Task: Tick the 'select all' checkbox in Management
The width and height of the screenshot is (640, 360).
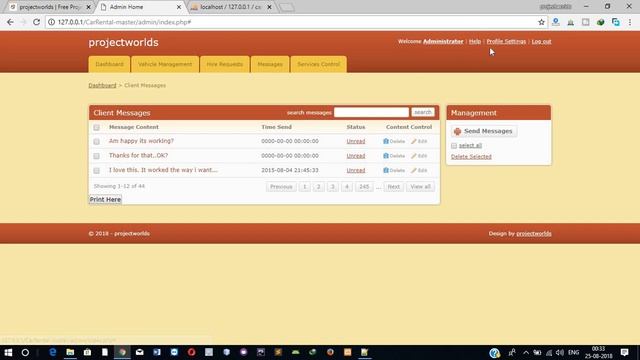Action: point(454,146)
